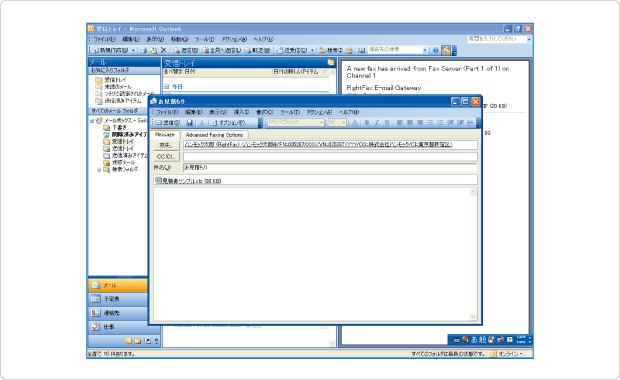This screenshot has height=380, width=620.
Task: Toggle Bold formatting in the compose toolbar
Action: tap(367, 123)
